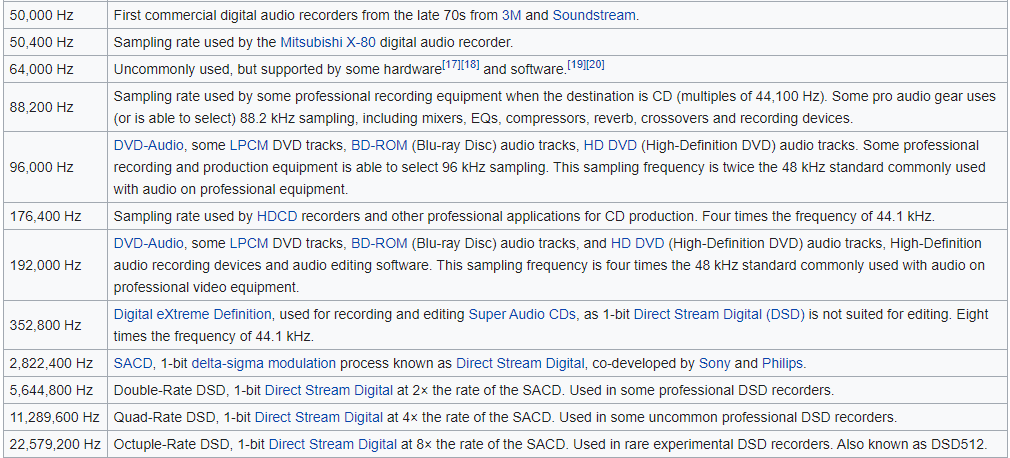Open LPCM link in 96,000 Hz row

(x=248, y=146)
